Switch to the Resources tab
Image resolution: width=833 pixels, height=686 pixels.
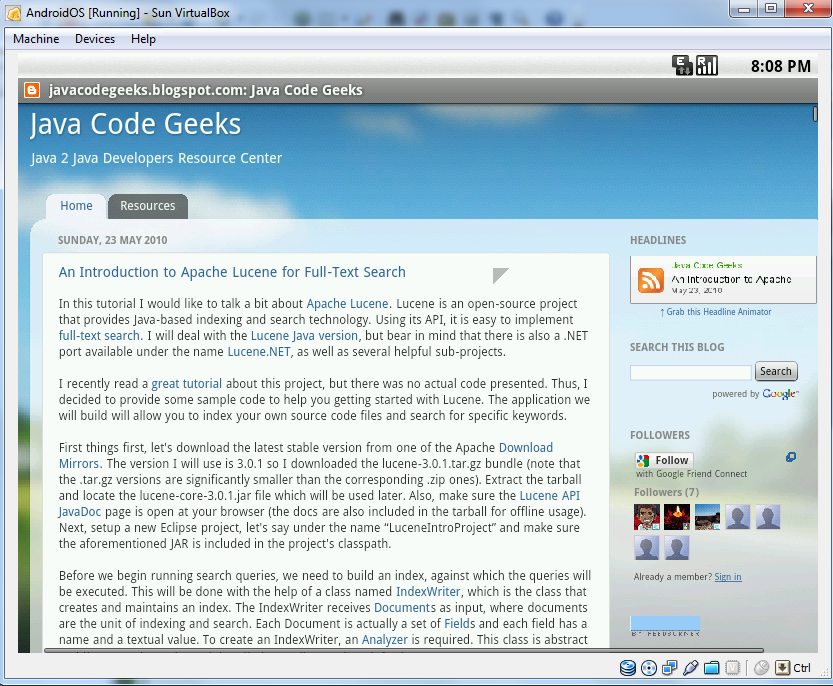147,206
